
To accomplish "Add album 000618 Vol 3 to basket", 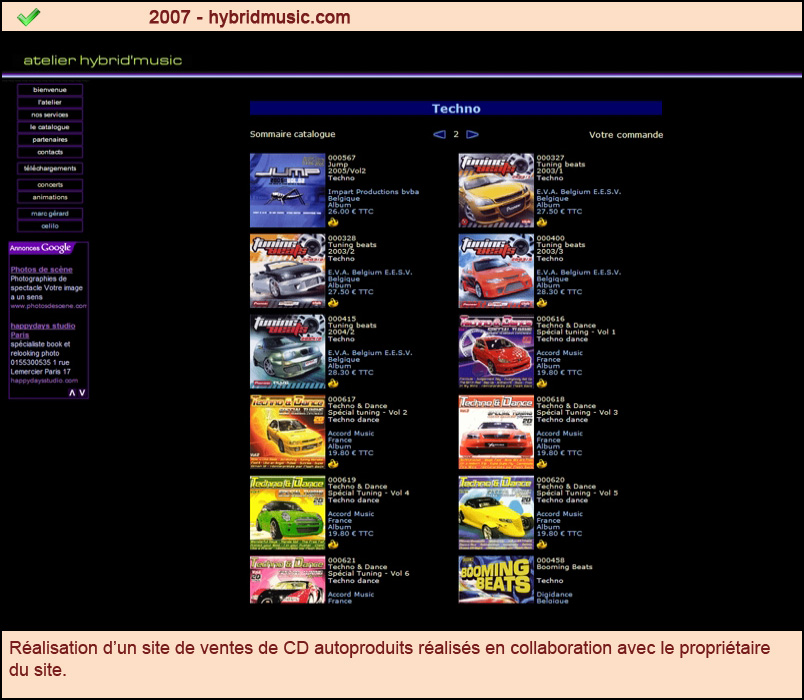I will (542, 464).
